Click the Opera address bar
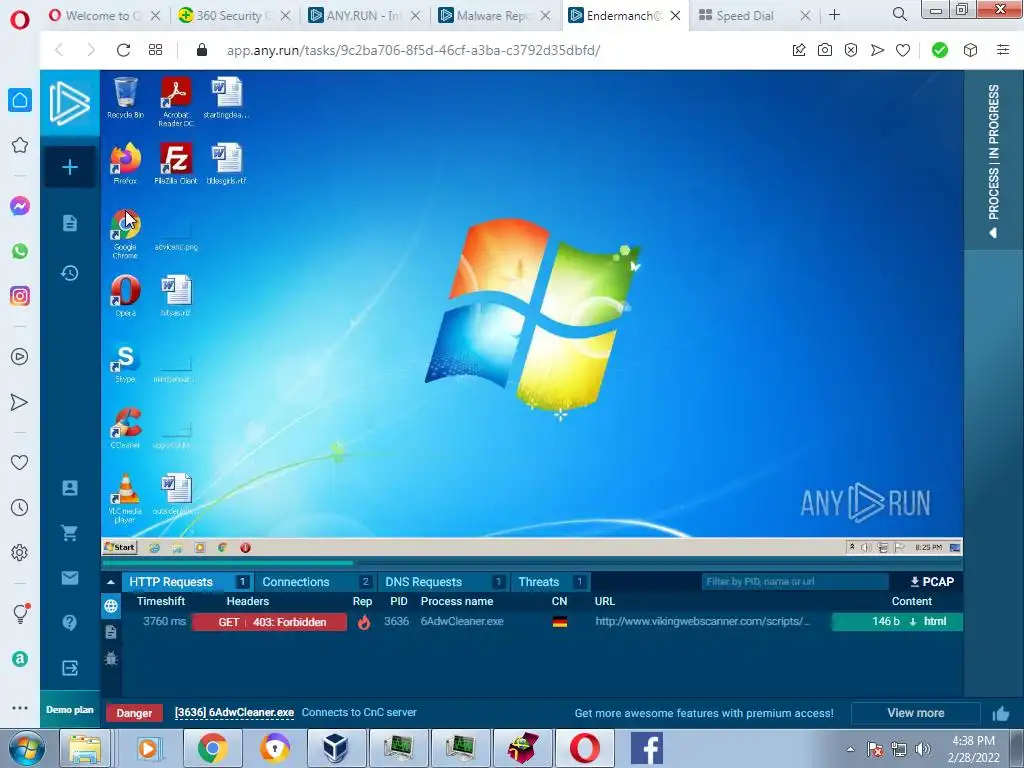 (x=413, y=50)
